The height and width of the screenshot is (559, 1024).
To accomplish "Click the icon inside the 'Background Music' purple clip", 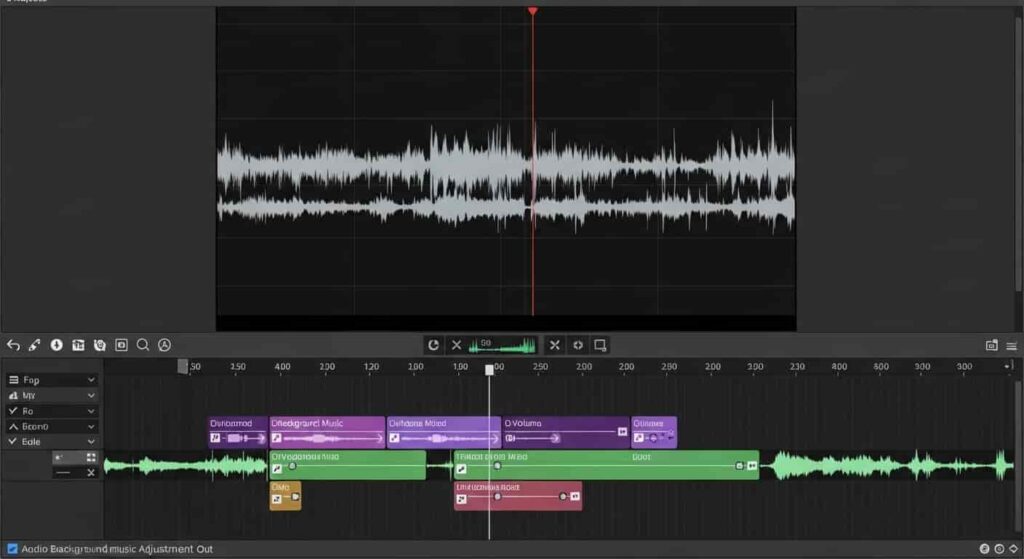I will point(277,438).
